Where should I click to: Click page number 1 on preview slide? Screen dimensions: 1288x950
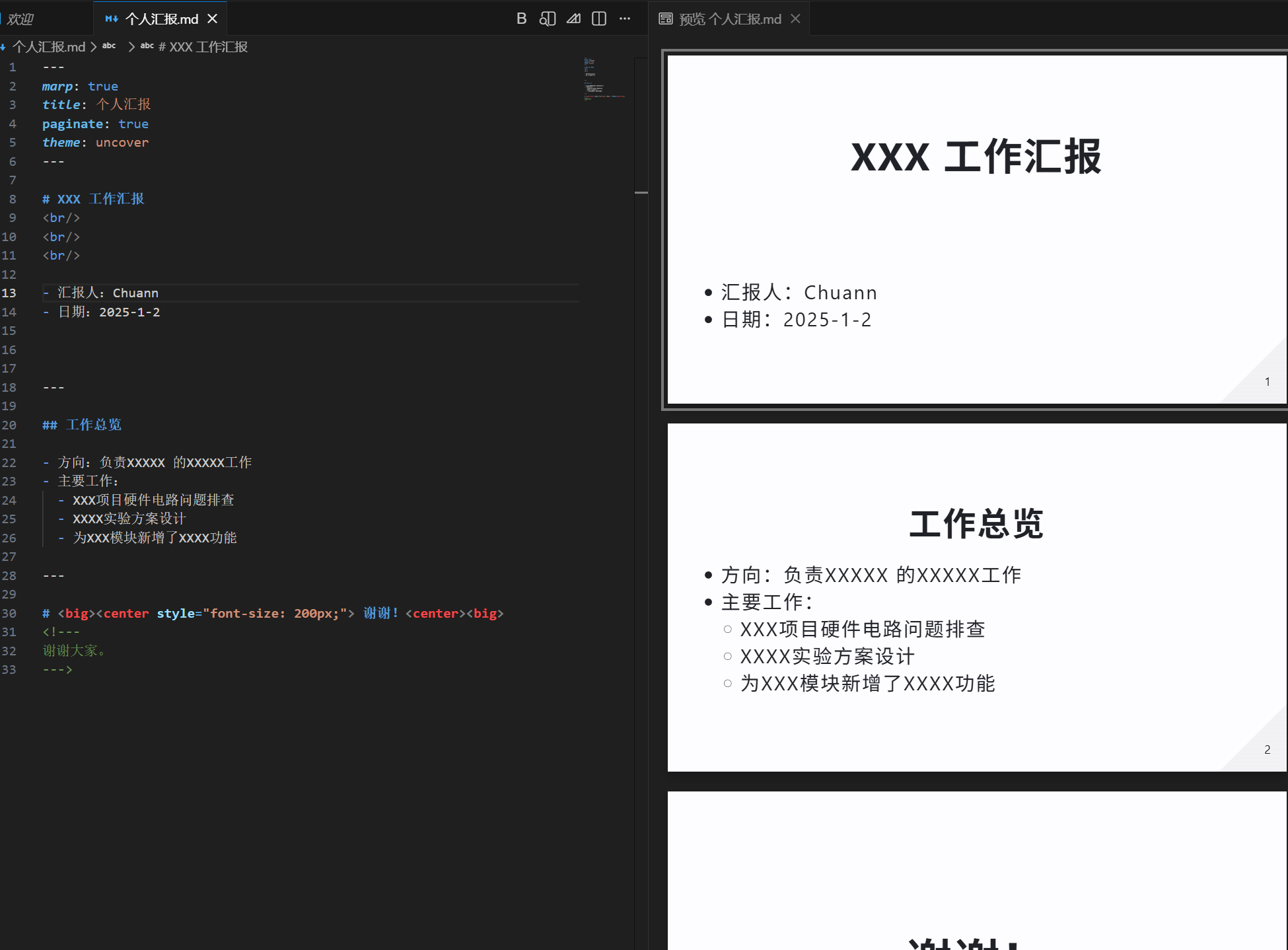point(1268,382)
